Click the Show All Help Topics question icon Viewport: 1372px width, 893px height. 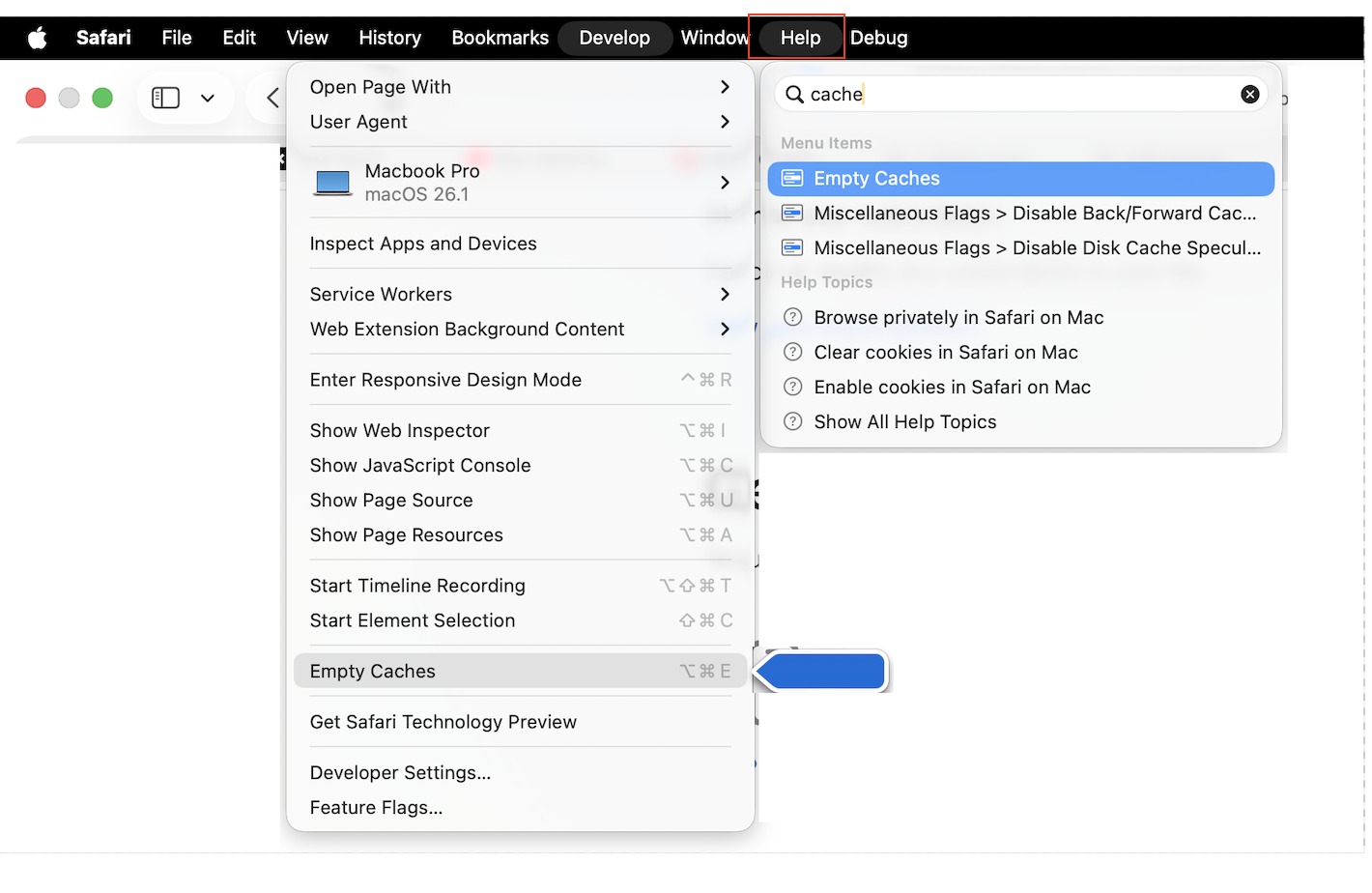pyautogui.click(x=792, y=421)
